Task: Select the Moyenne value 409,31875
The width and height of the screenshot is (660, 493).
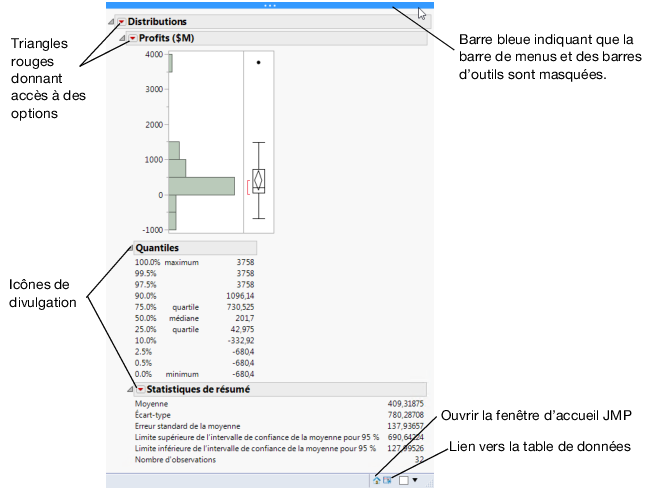Action: coord(406,404)
